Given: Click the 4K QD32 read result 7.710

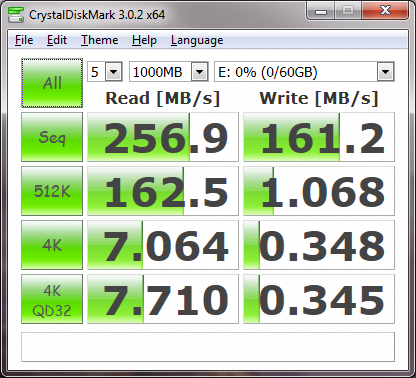Looking at the screenshot, I should tap(163, 299).
